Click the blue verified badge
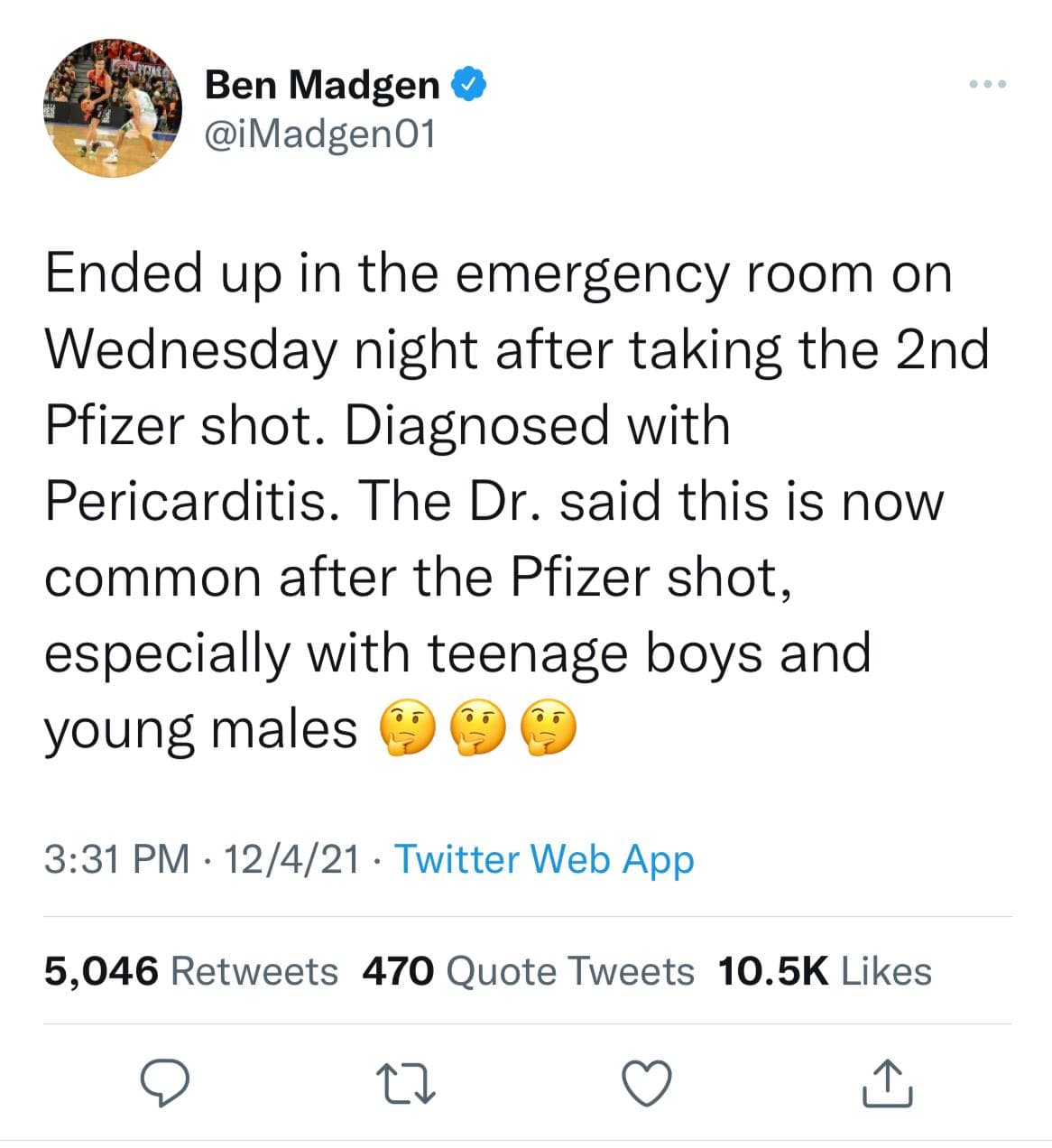 [469, 85]
